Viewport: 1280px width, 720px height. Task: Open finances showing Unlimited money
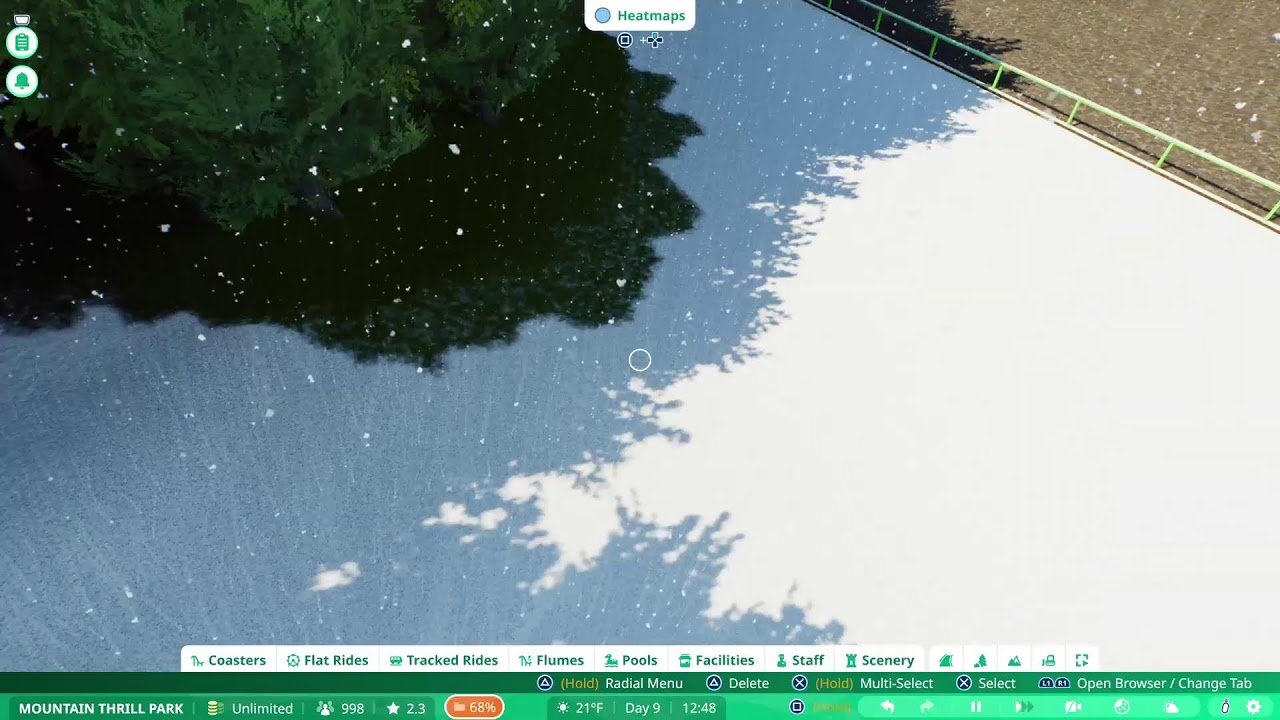click(250, 708)
